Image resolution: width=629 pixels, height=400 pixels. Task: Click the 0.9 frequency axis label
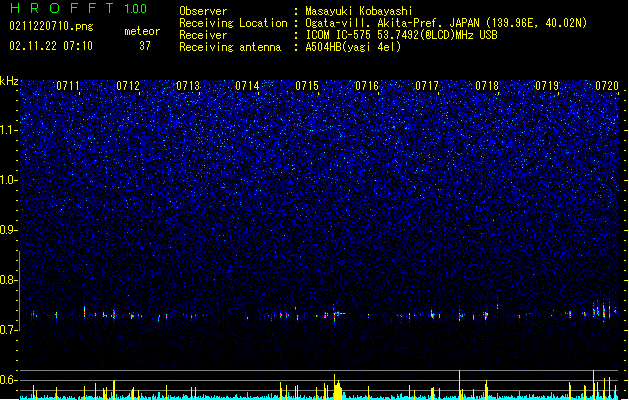(x=9, y=230)
